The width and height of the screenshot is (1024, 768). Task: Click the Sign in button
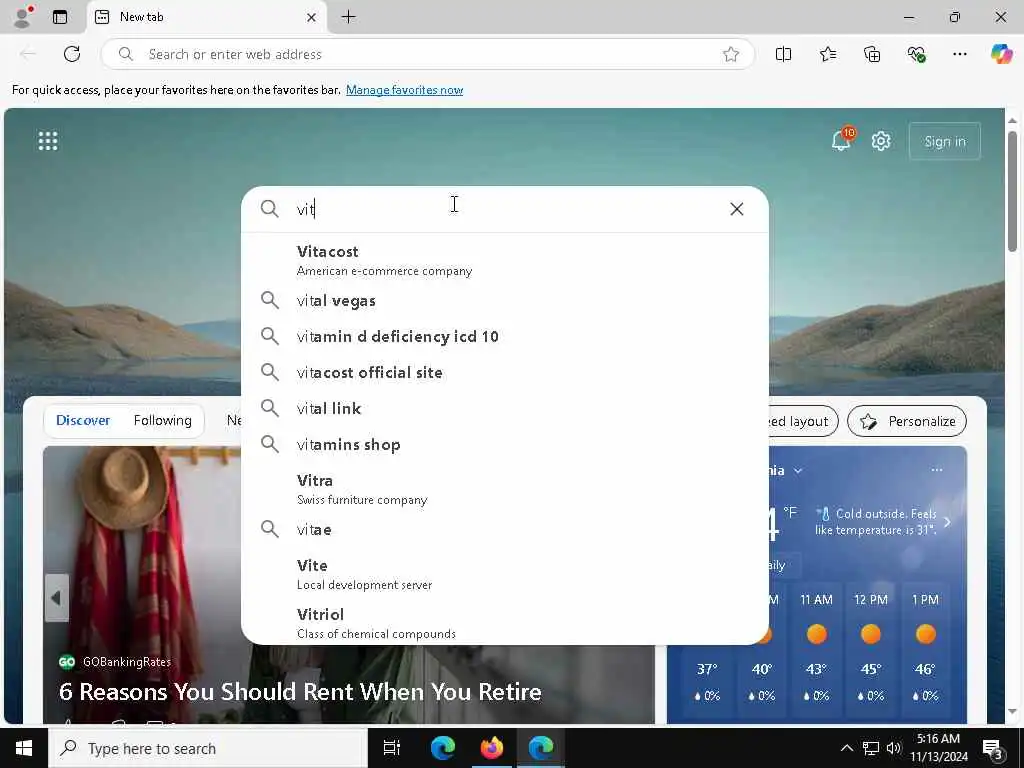point(944,141)
